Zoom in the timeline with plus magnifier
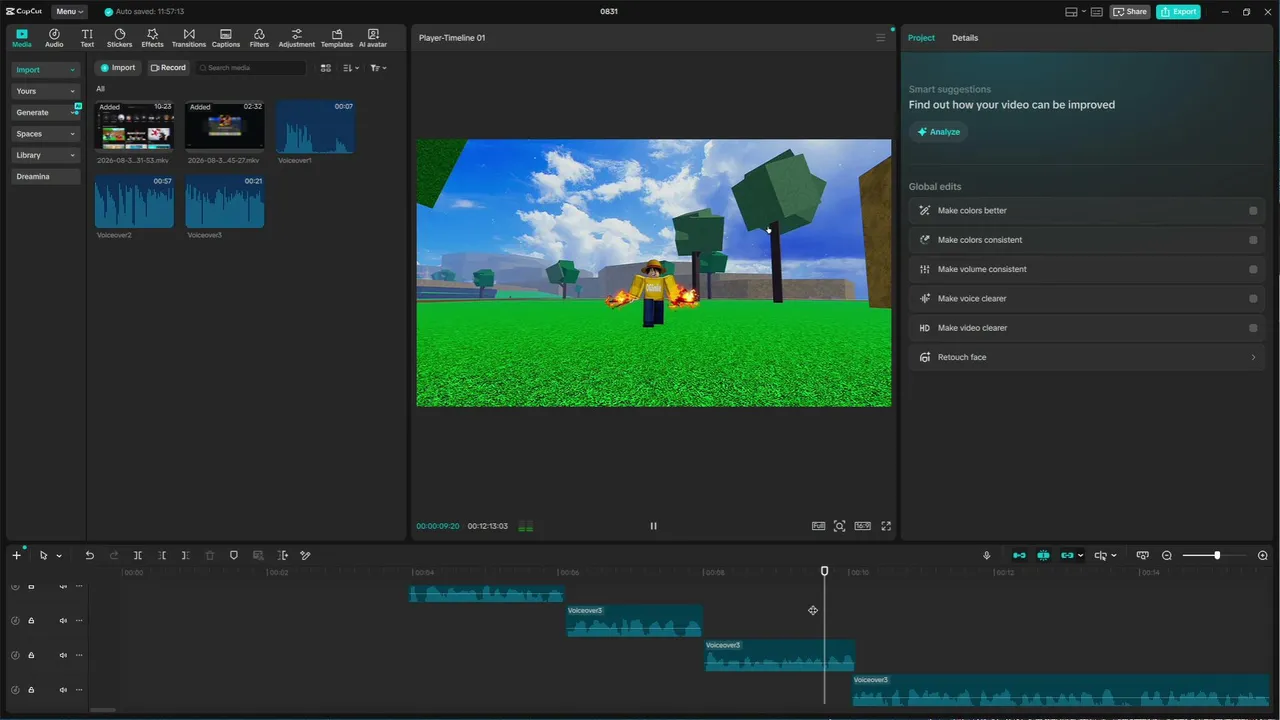This screenshot has width=1280, height=720. (1263, 555)
